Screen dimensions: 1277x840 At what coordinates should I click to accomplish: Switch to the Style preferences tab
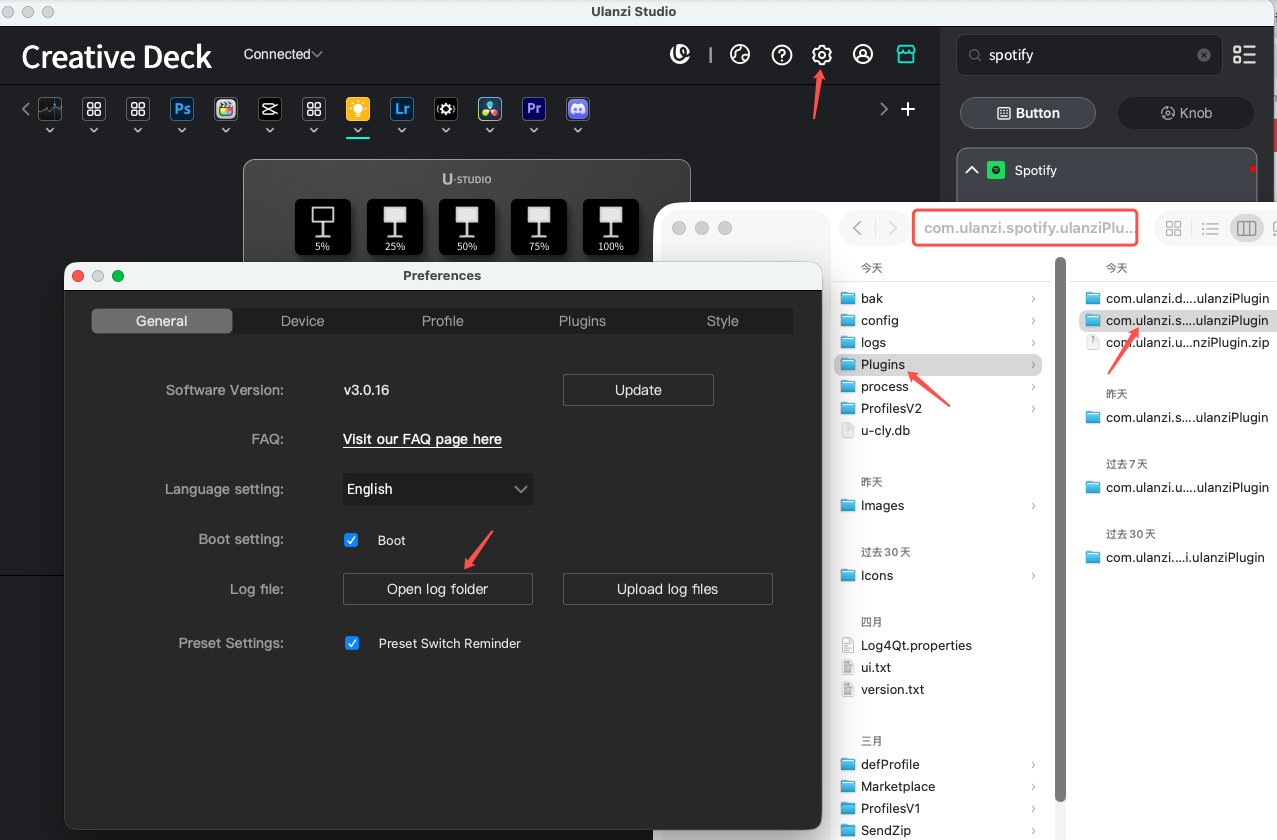point(722,321)
